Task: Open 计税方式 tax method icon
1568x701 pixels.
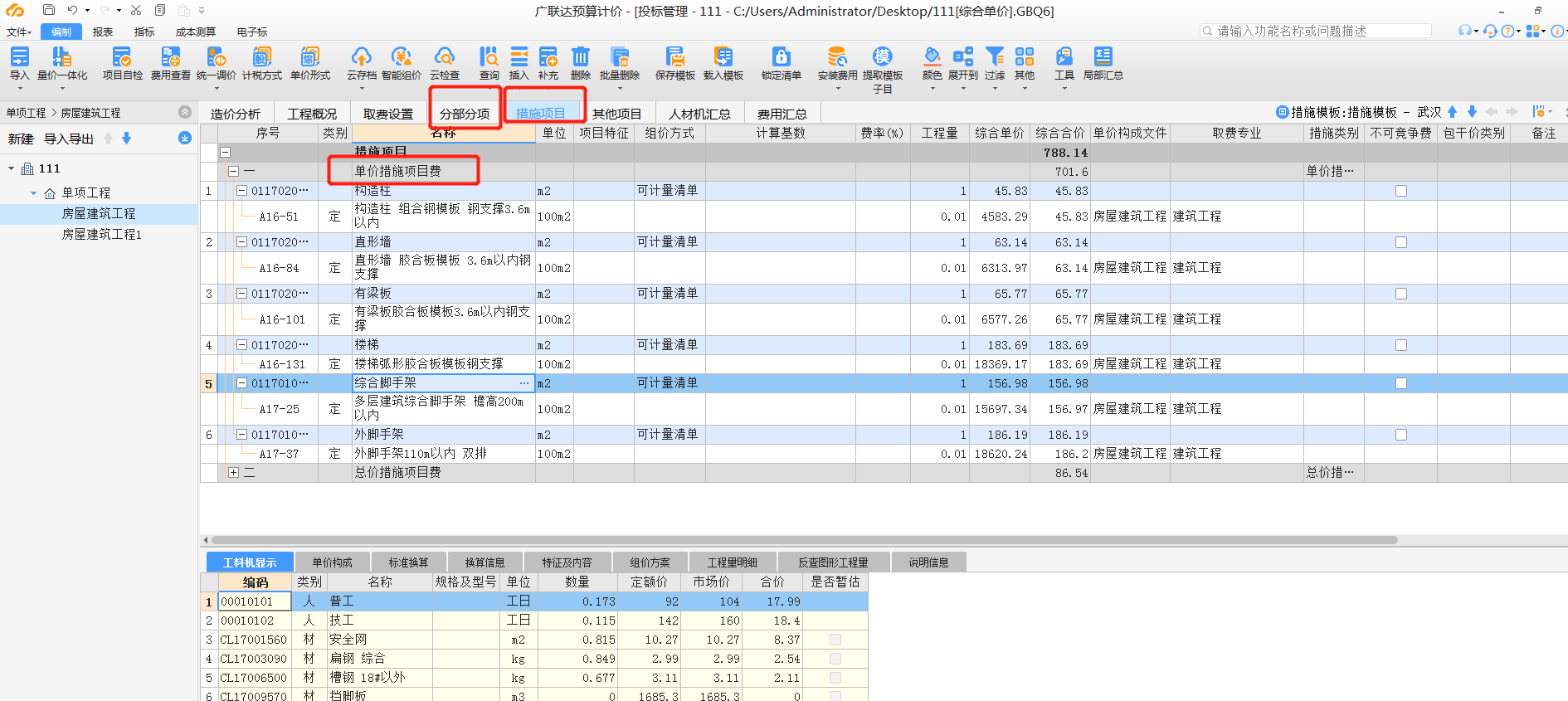Action: (x=262, y=56)
